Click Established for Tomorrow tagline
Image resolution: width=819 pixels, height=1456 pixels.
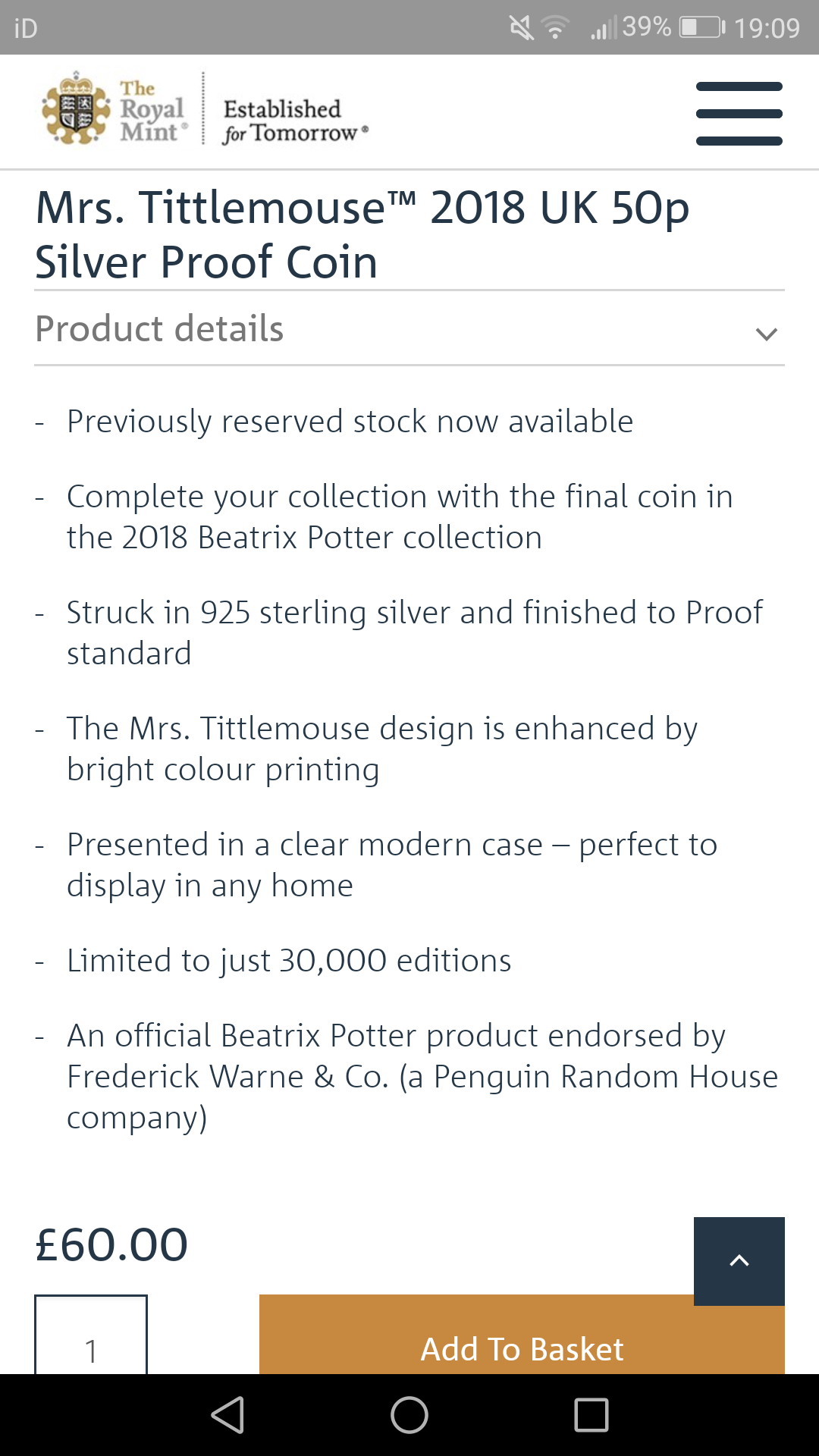(x=295, y=120)
